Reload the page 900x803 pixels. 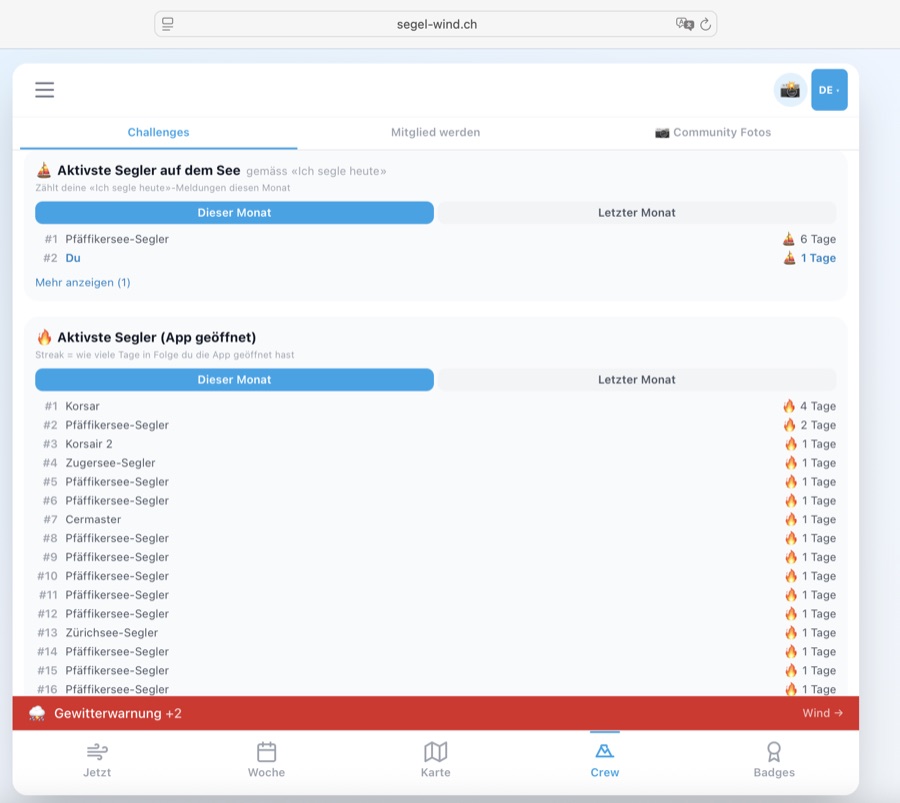click(705, 24)
